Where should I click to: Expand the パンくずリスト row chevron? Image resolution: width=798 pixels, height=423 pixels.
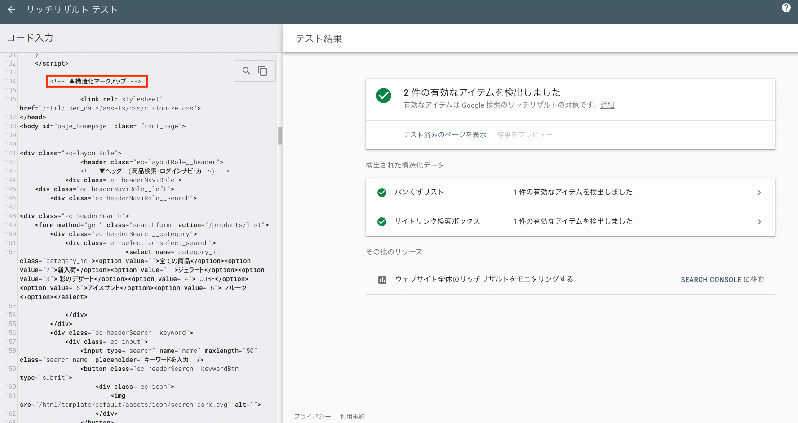point(759,192)
